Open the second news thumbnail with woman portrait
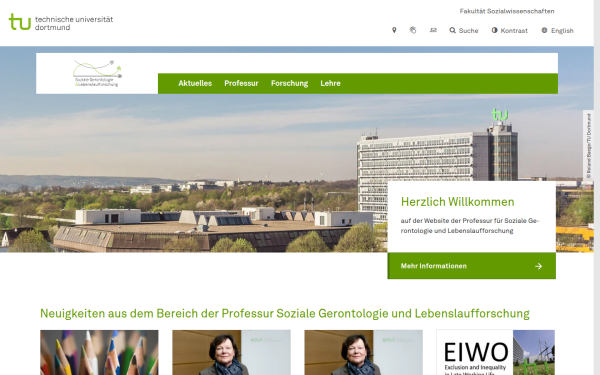 point(232,352)
